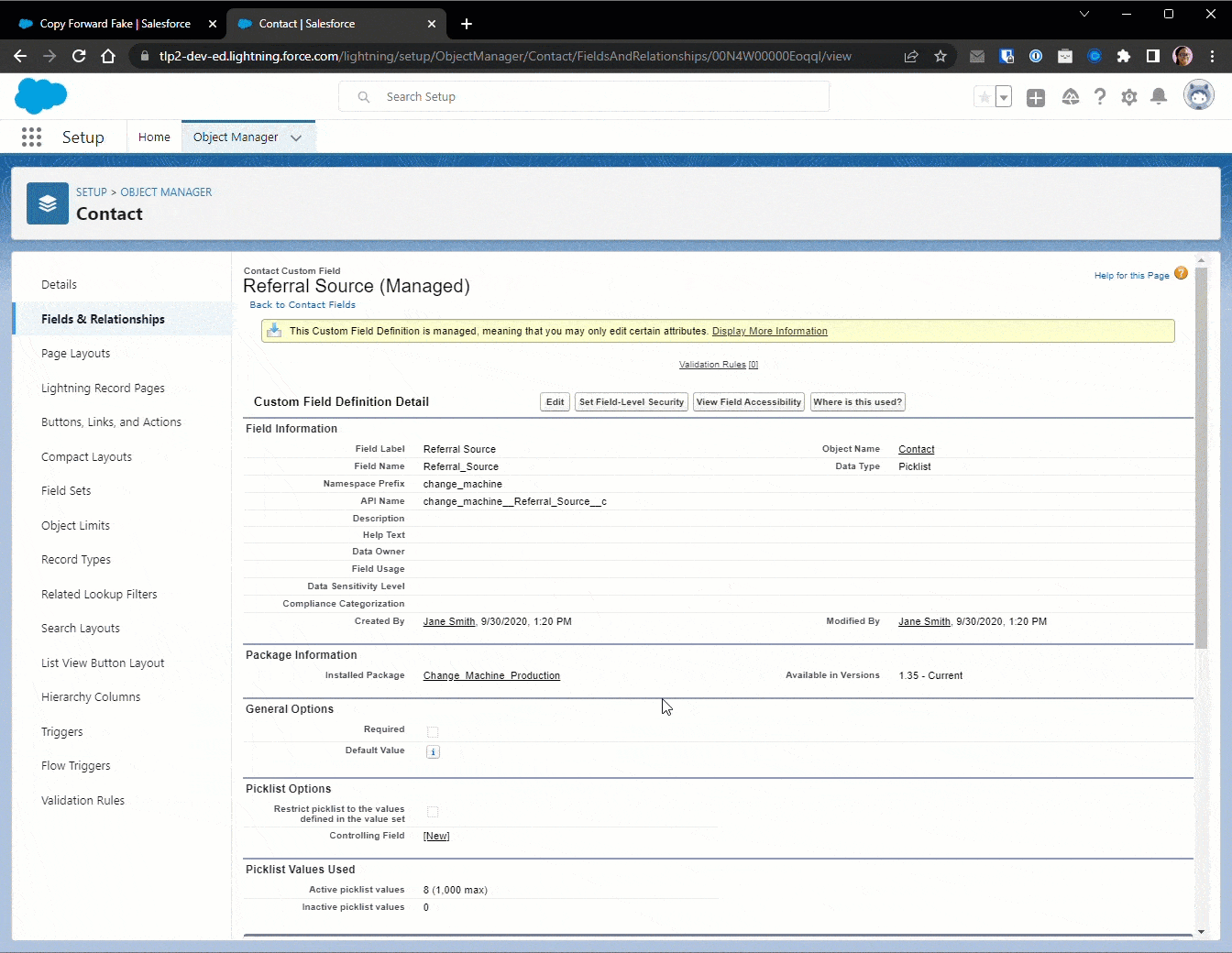Open Validation Rules in the sidebar
Screen dimensions: 1232x953
coord(82,800)
